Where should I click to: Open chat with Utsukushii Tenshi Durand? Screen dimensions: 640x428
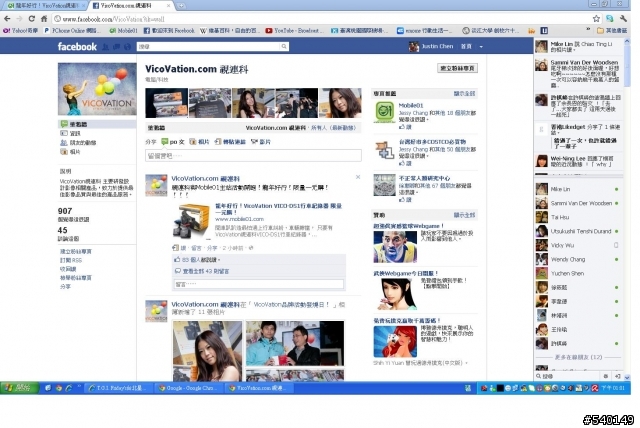click(x=578, y=231)
